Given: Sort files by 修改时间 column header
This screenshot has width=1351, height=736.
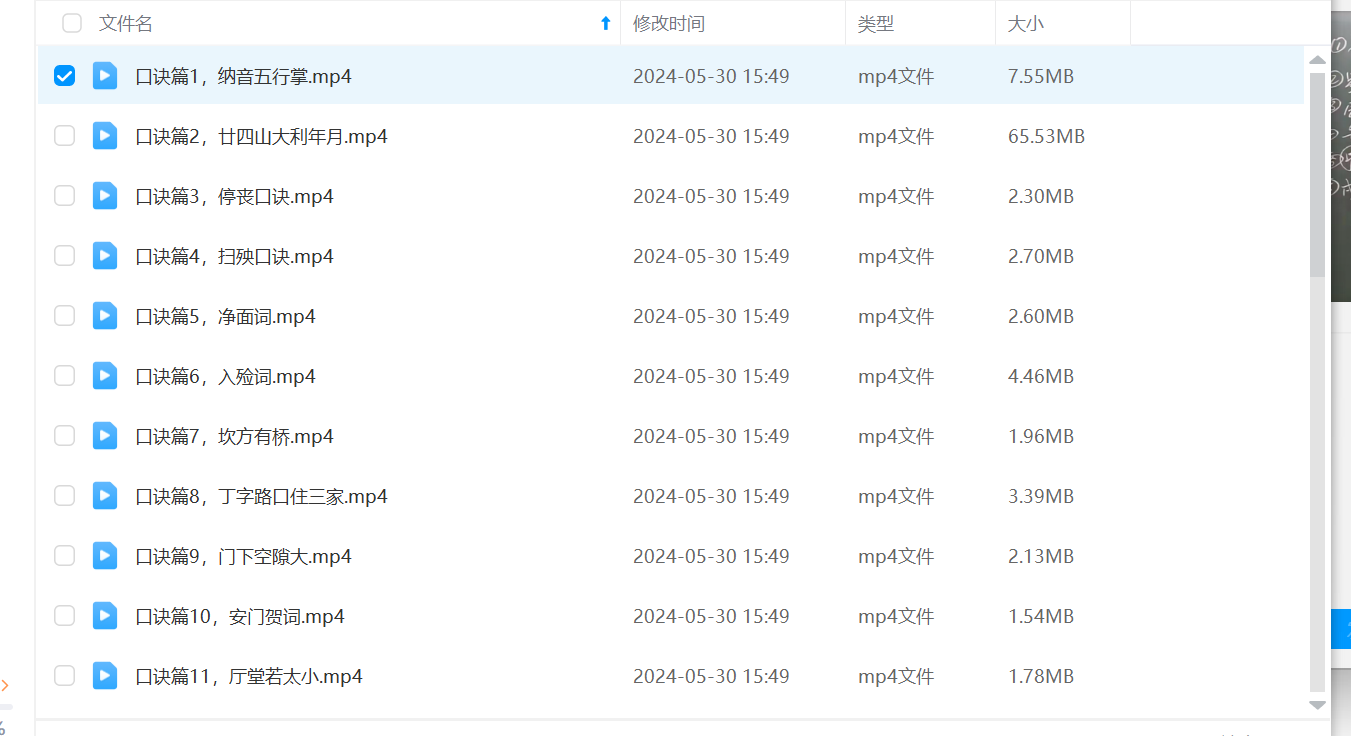Looking at the screenshot, I should point(668,24).
